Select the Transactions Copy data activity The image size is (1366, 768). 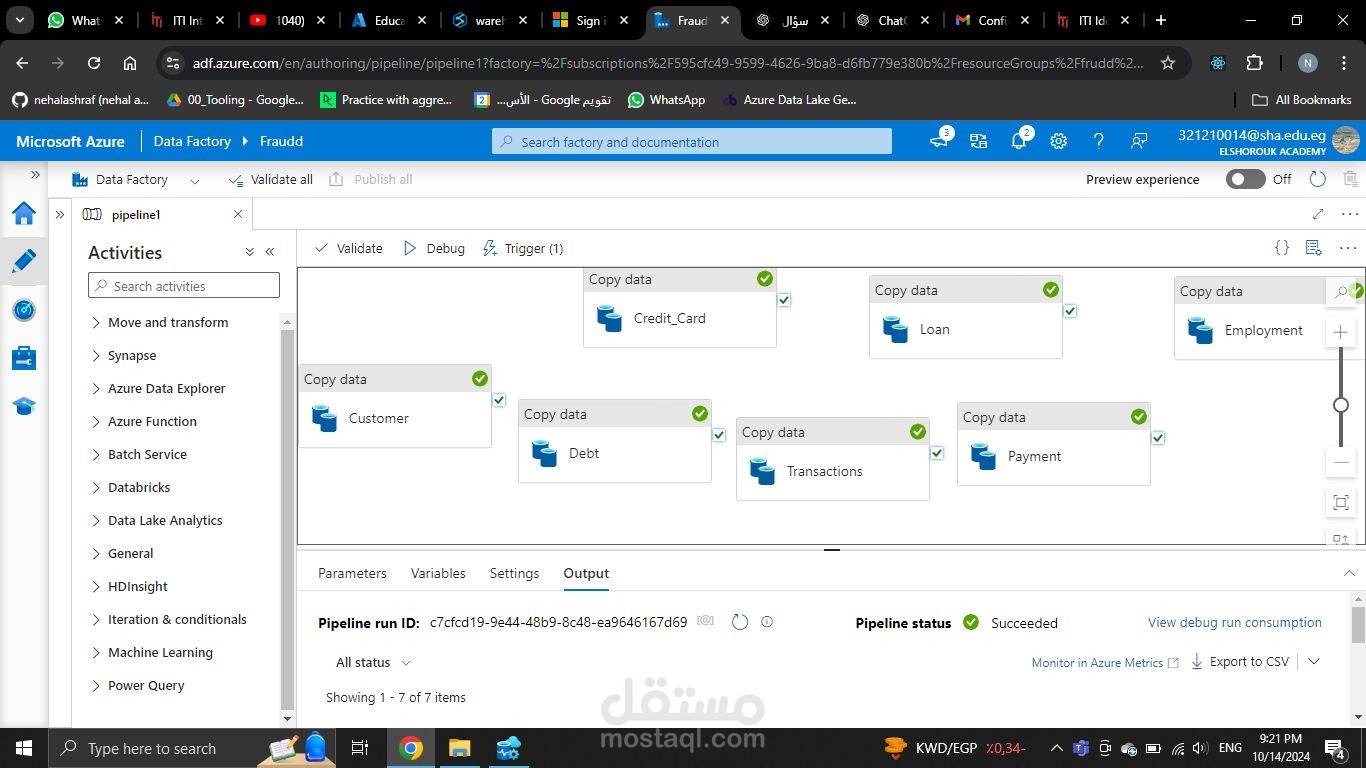pos(833,458)
